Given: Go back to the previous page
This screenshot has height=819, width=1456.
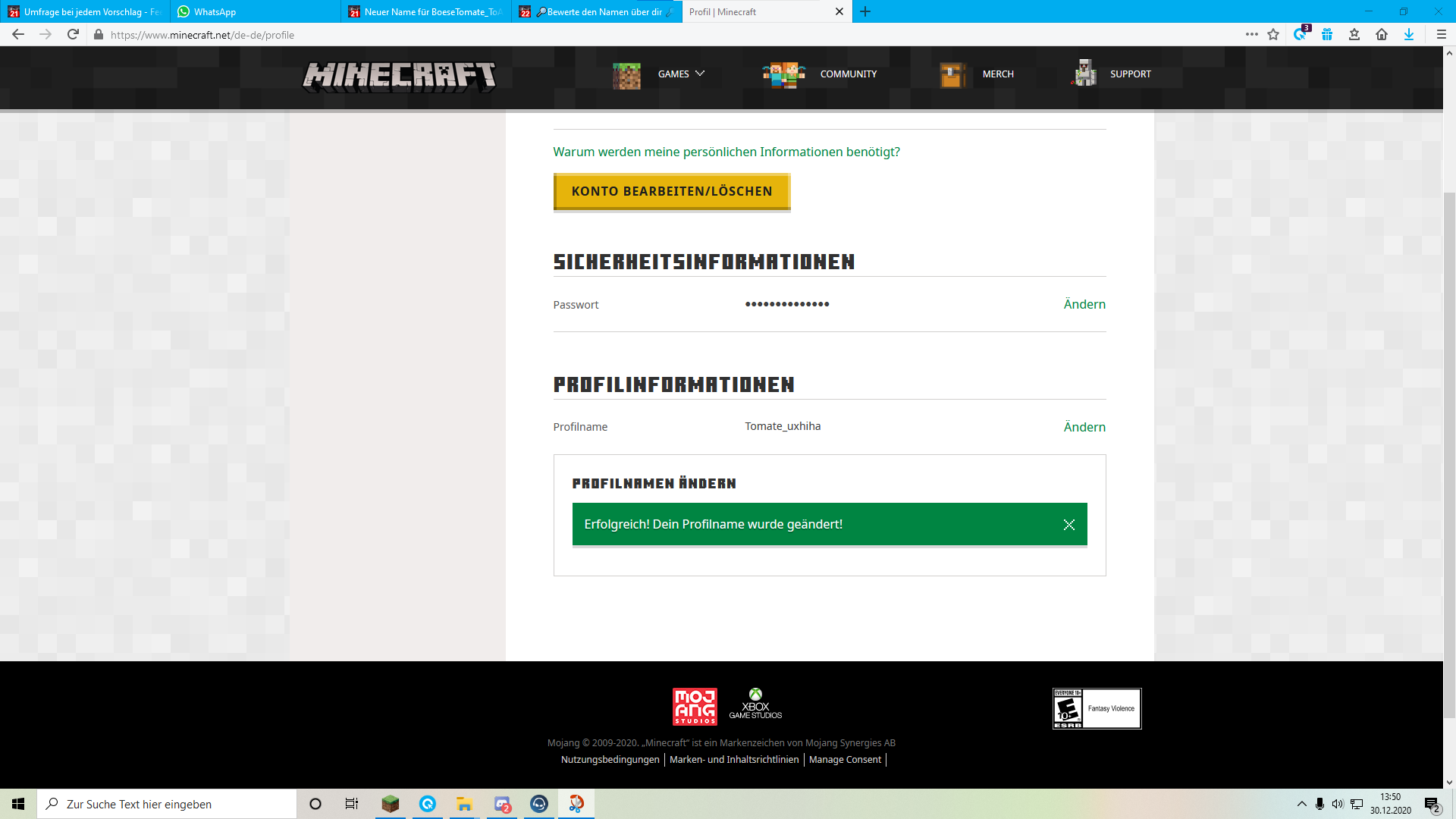Looking at the screenshot, I should tap(18, 35).
